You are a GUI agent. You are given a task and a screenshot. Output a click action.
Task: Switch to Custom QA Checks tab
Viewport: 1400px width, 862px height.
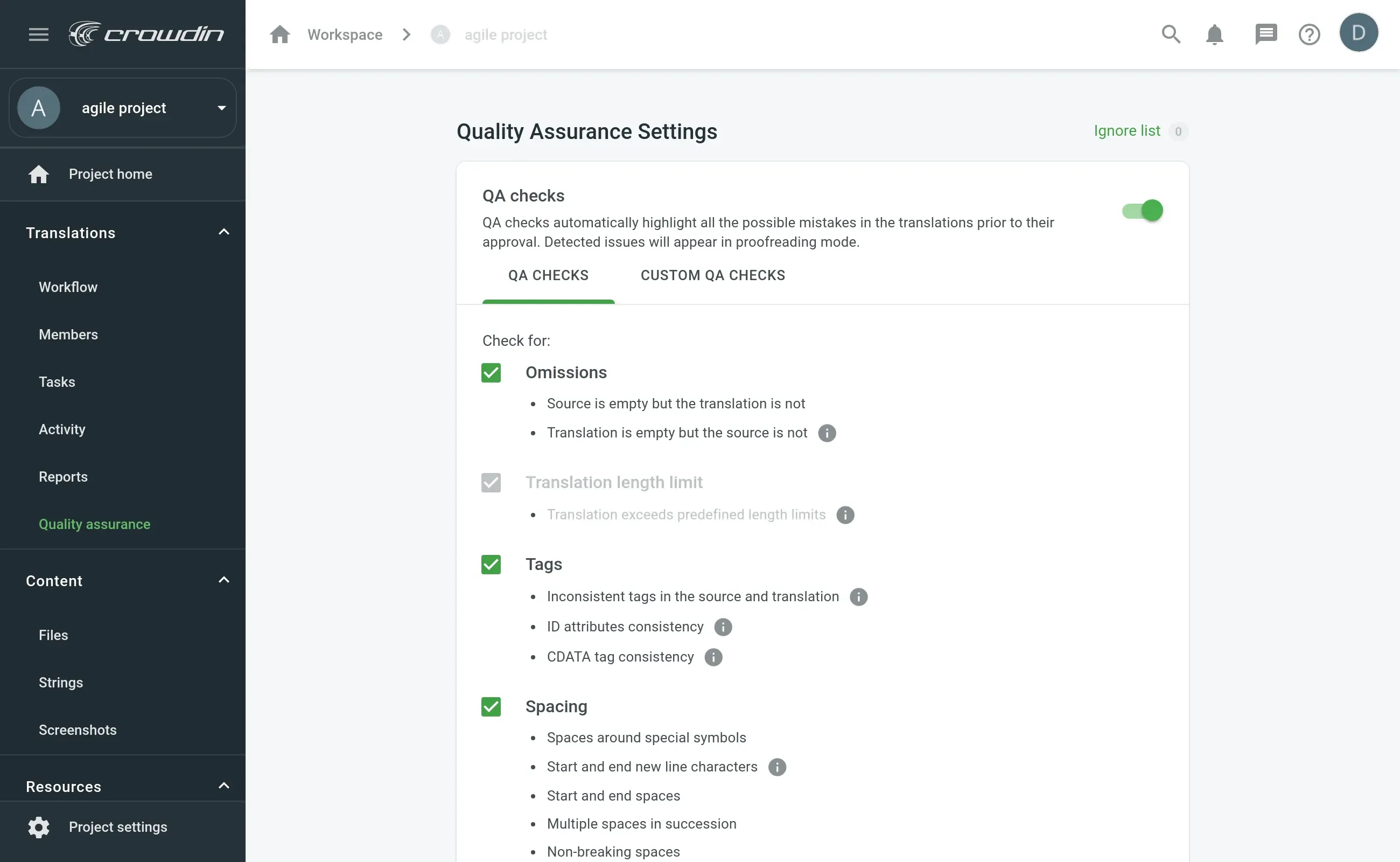click(712, 275)
